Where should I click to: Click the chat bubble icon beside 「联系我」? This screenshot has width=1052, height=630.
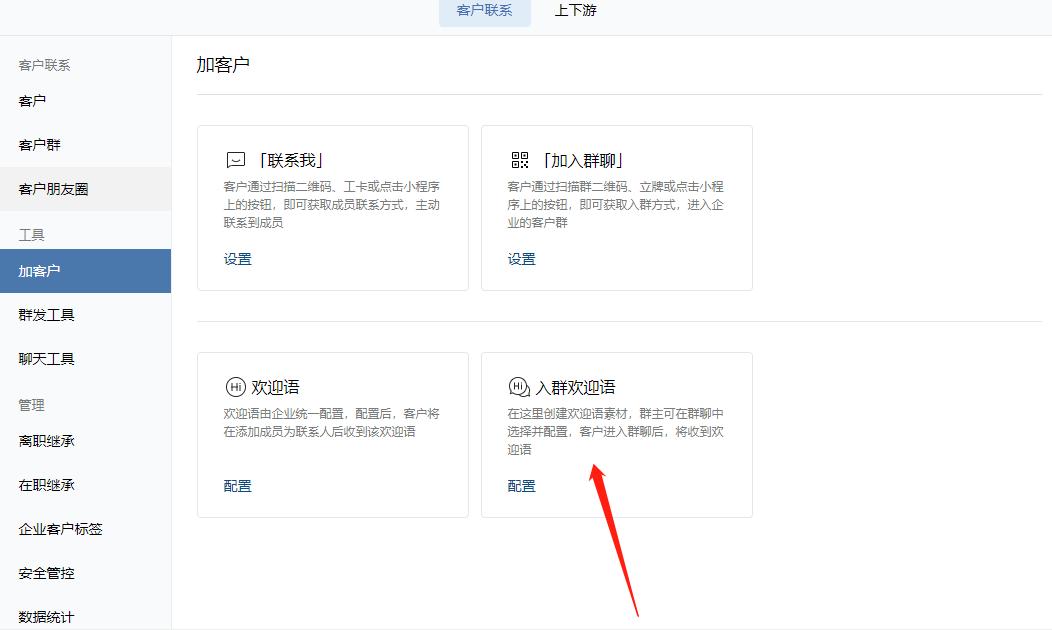click(x=236, y=158)
